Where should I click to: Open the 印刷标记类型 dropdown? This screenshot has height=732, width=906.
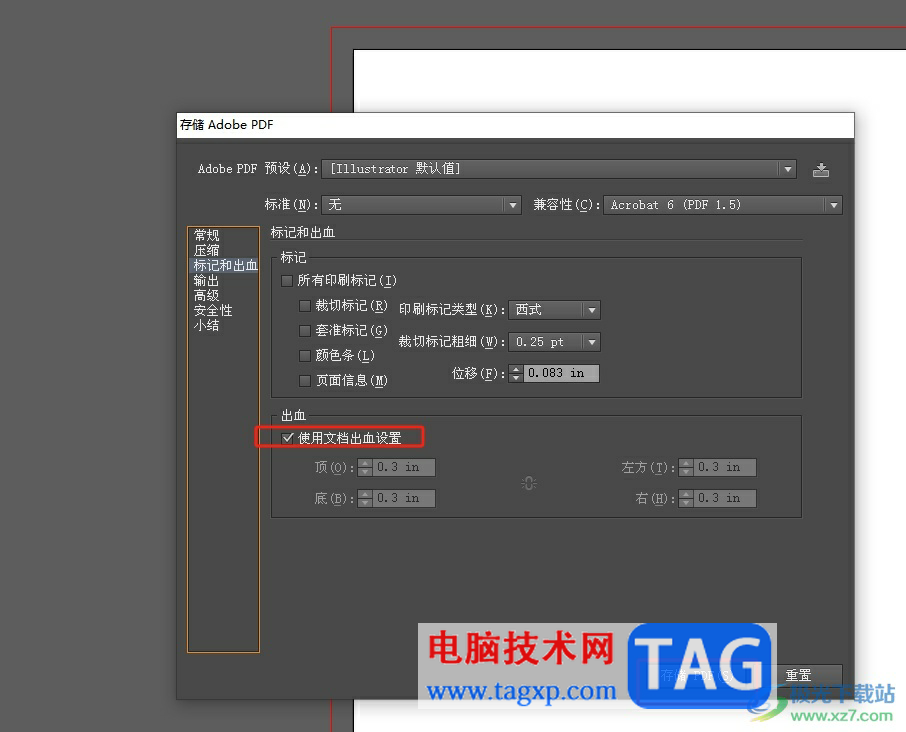pyautogui.click(x=554, y=310)
